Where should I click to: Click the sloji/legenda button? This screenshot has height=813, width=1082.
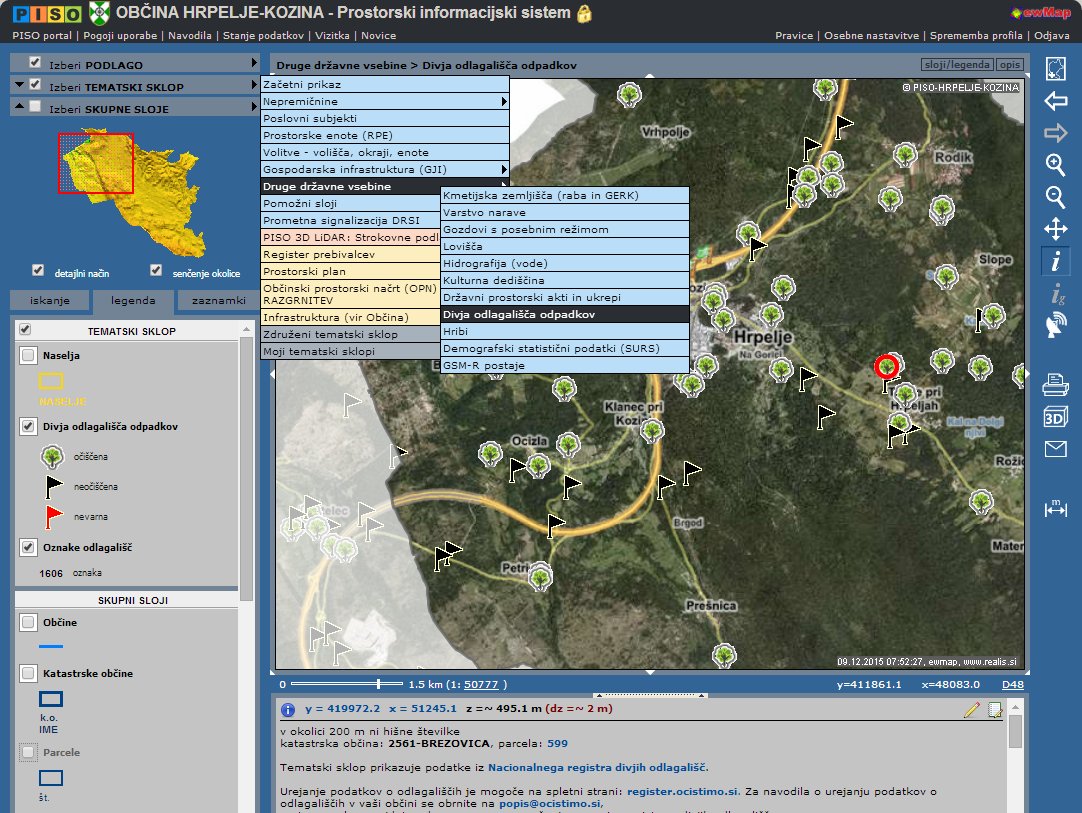click(957, 65)
